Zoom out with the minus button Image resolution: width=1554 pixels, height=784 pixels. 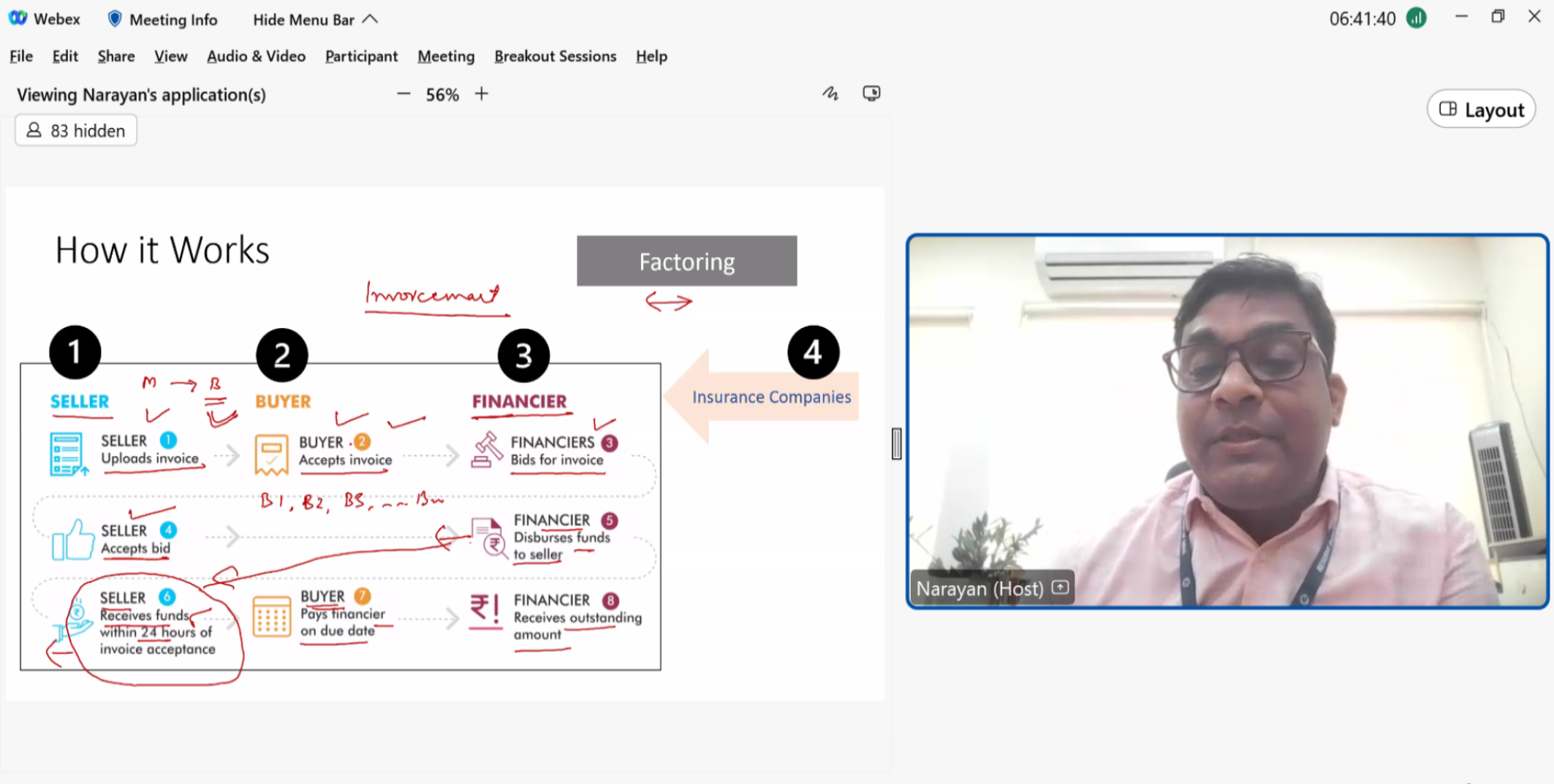pyautogui.click(x=403, y=94)
